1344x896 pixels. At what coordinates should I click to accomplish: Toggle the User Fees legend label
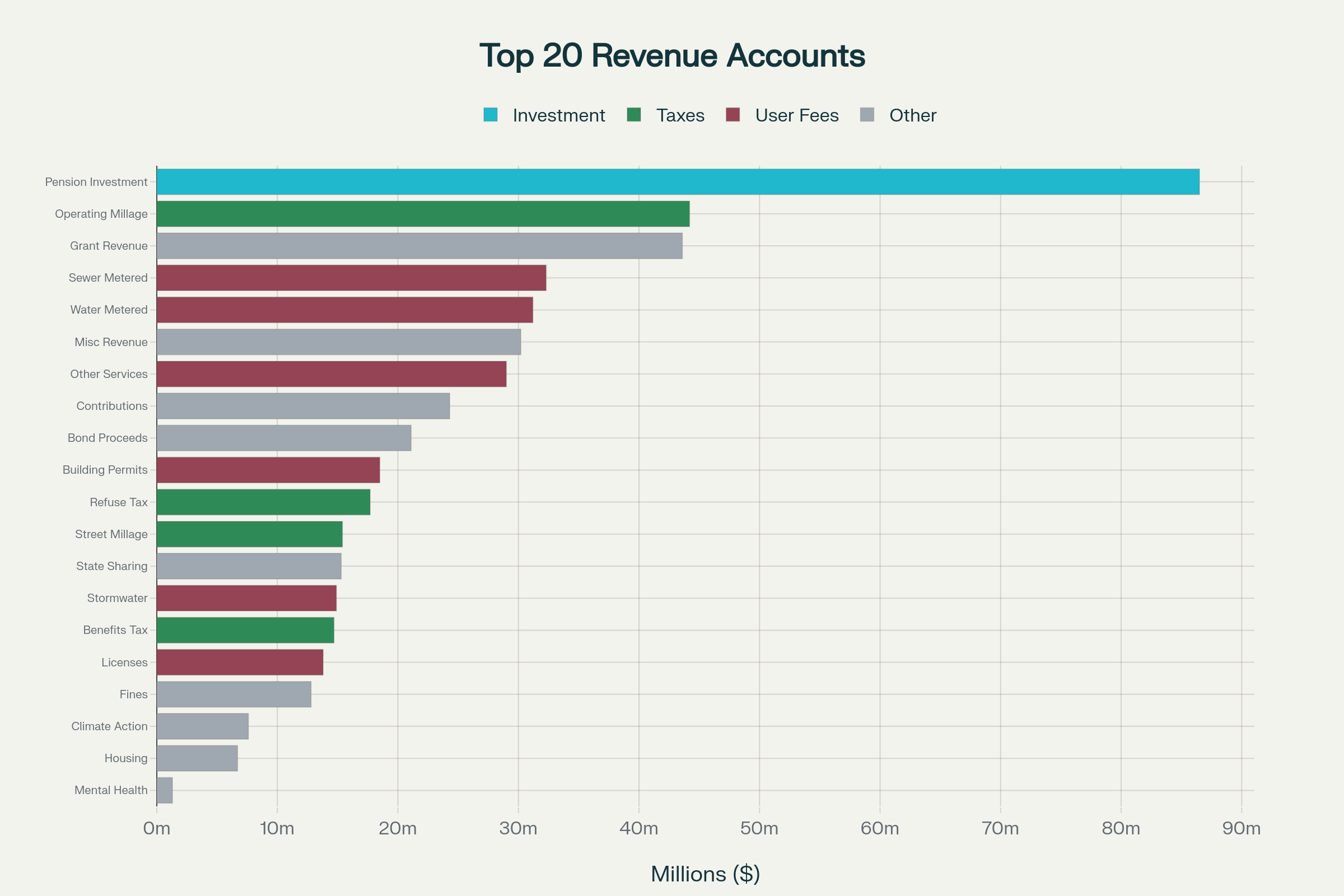[796, 115]
